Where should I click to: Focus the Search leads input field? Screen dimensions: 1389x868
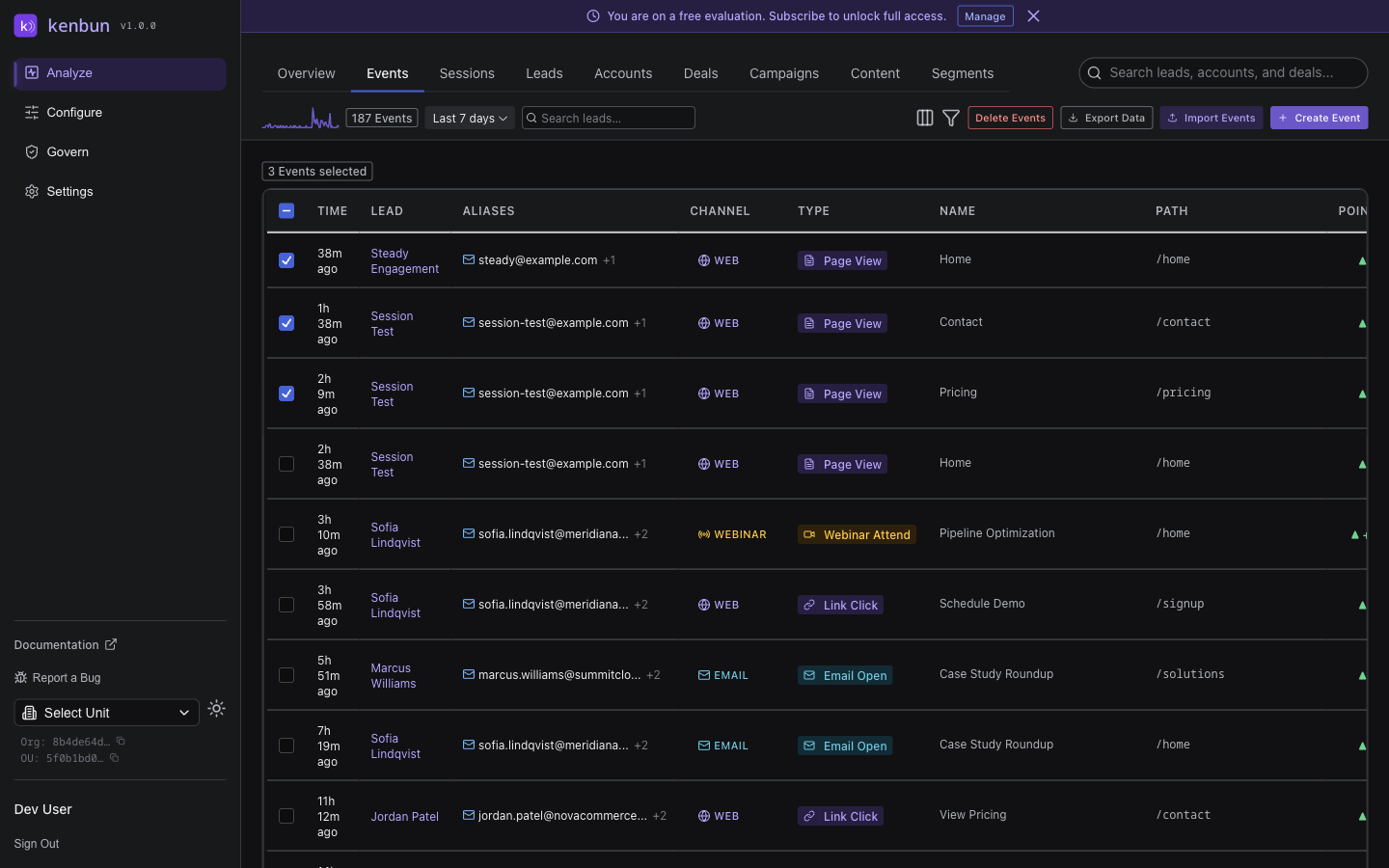[608, 118]
